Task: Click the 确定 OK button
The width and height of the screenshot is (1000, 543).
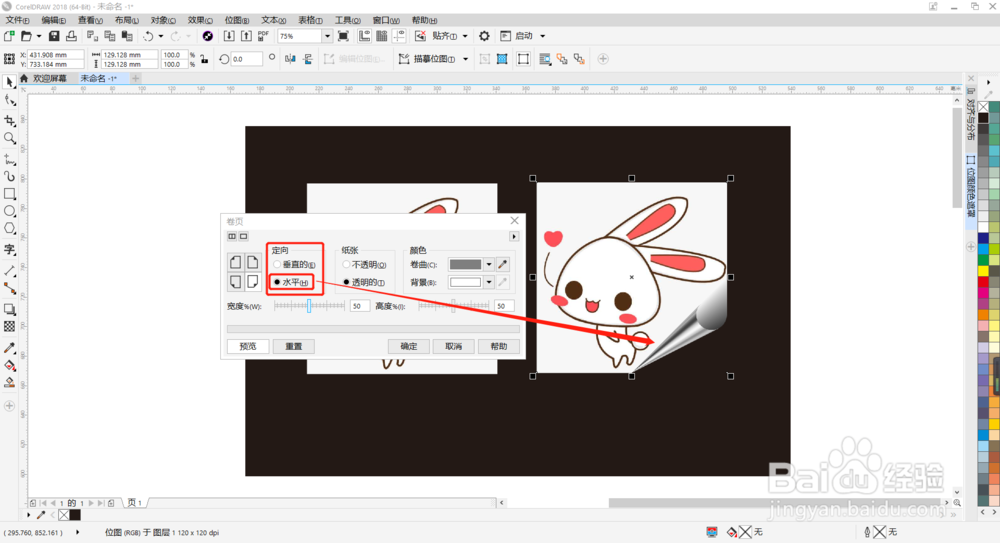Action: pyautogui.click(x=408, y=346)
